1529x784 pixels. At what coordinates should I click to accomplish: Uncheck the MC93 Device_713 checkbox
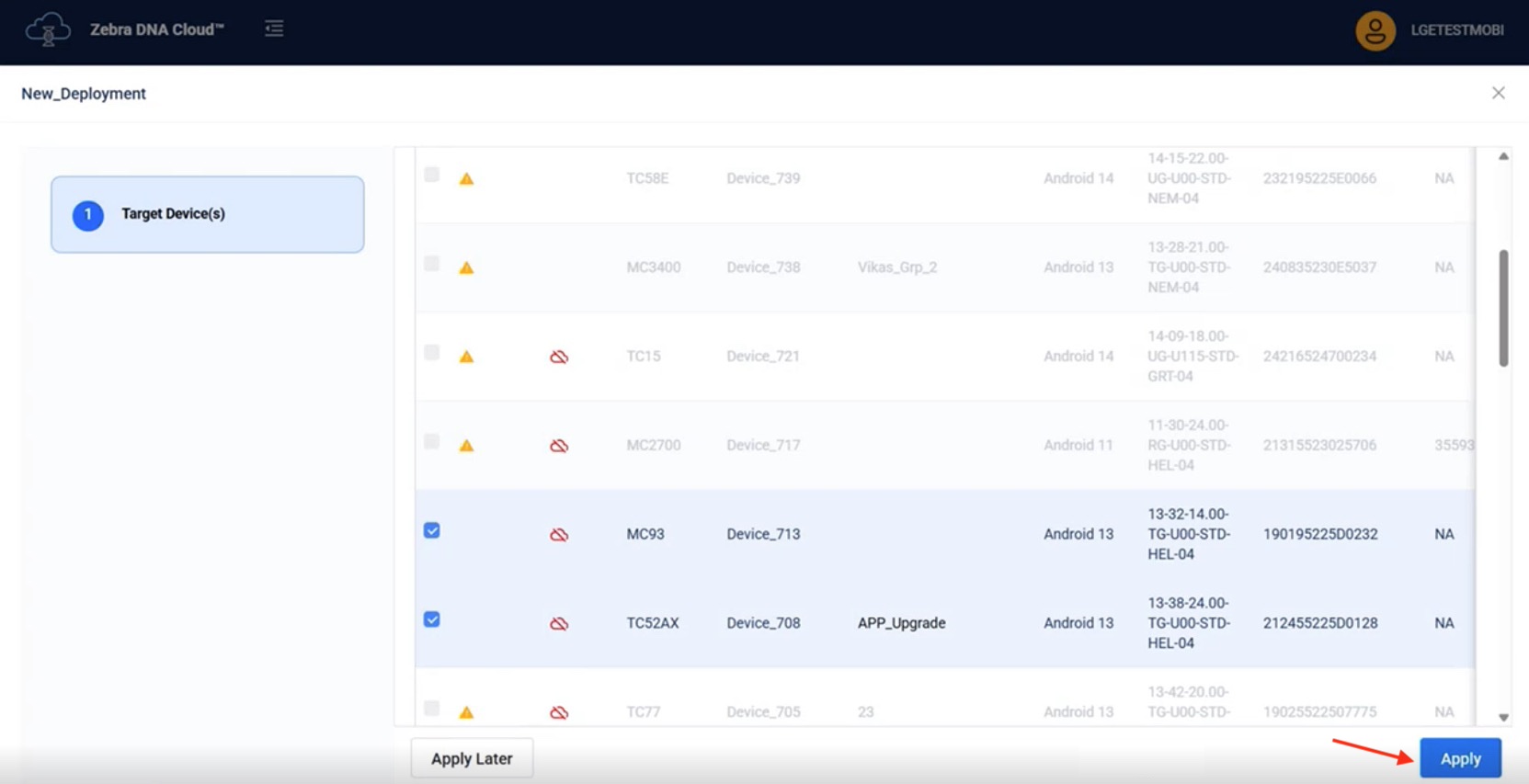431,530
